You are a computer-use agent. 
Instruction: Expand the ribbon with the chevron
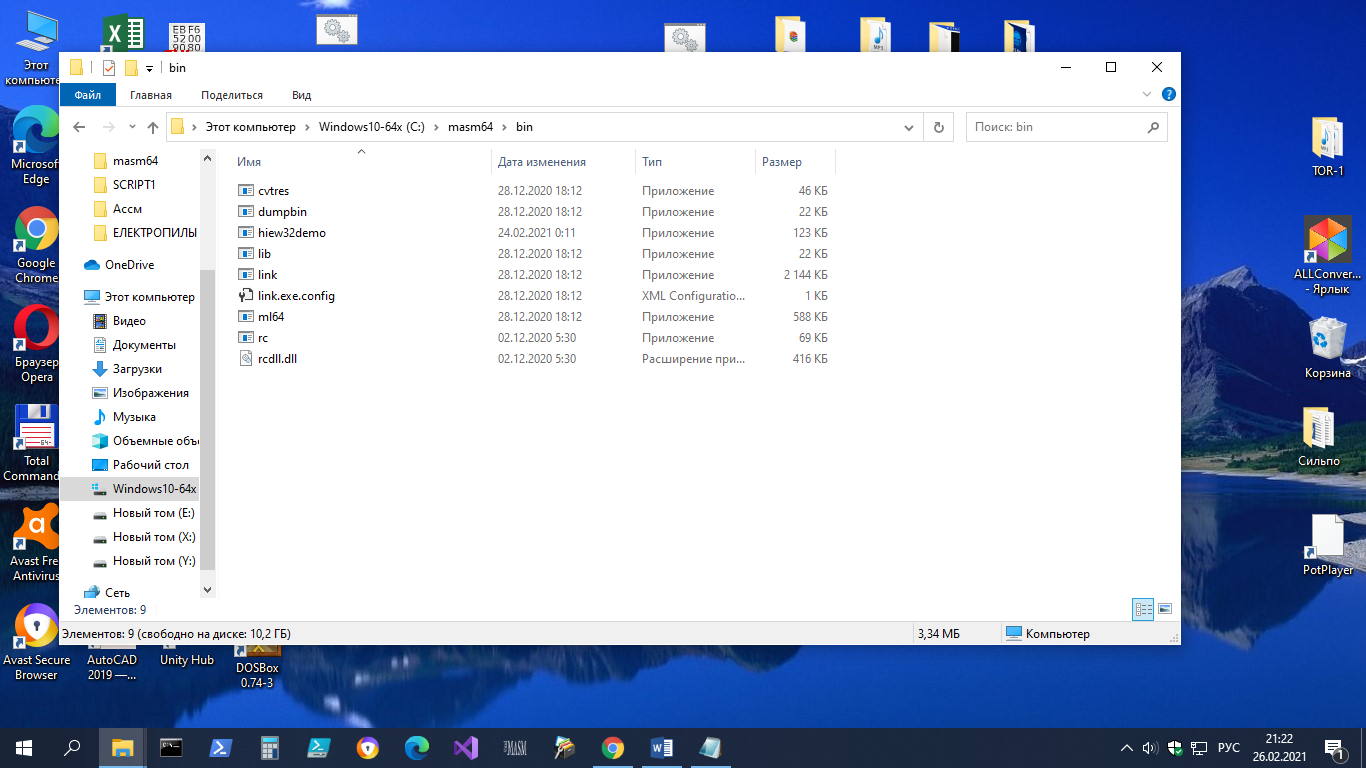pyautogui.click(x=1147, y=94)
